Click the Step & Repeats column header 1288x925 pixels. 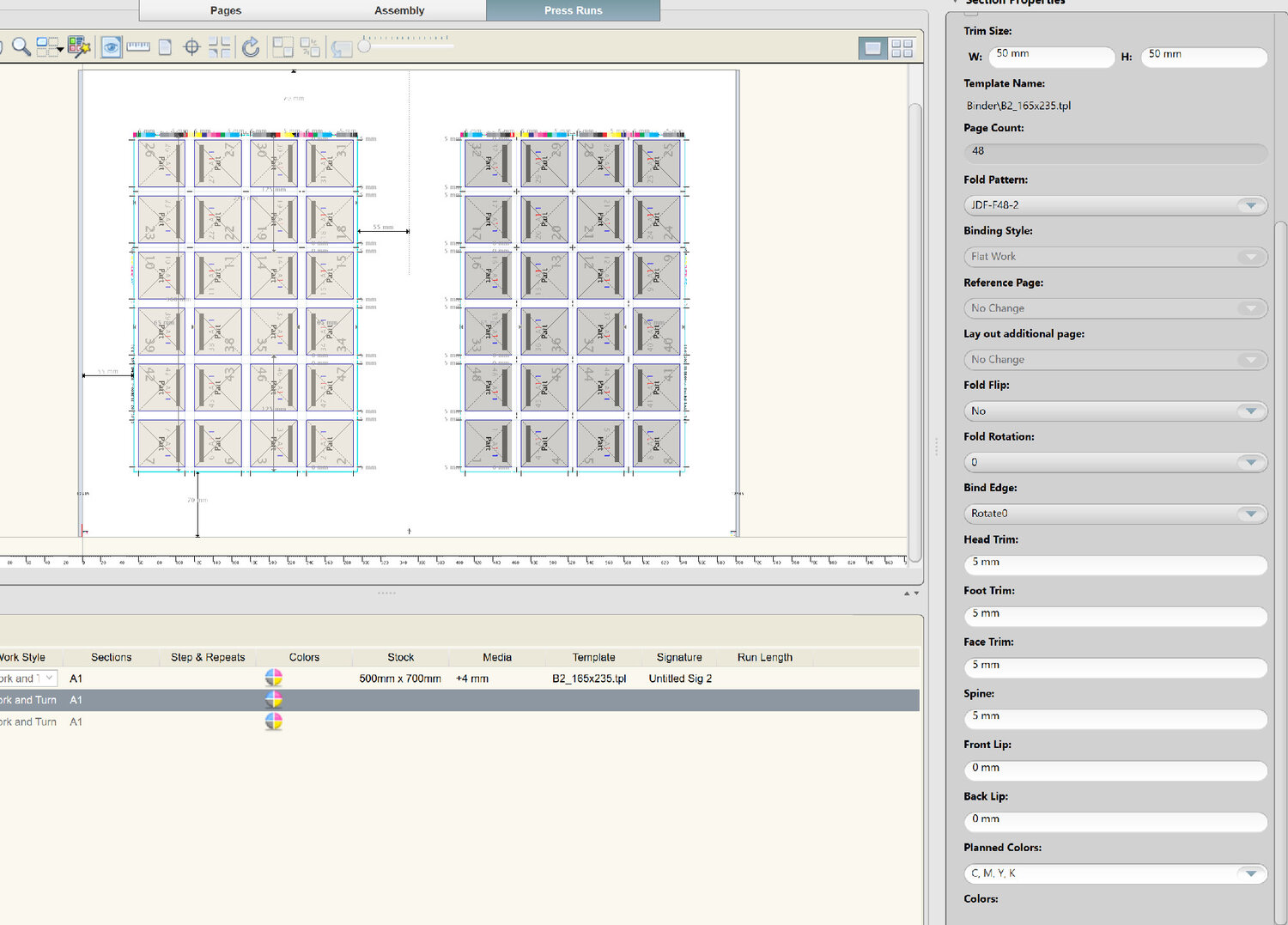[x=208, y=657]
